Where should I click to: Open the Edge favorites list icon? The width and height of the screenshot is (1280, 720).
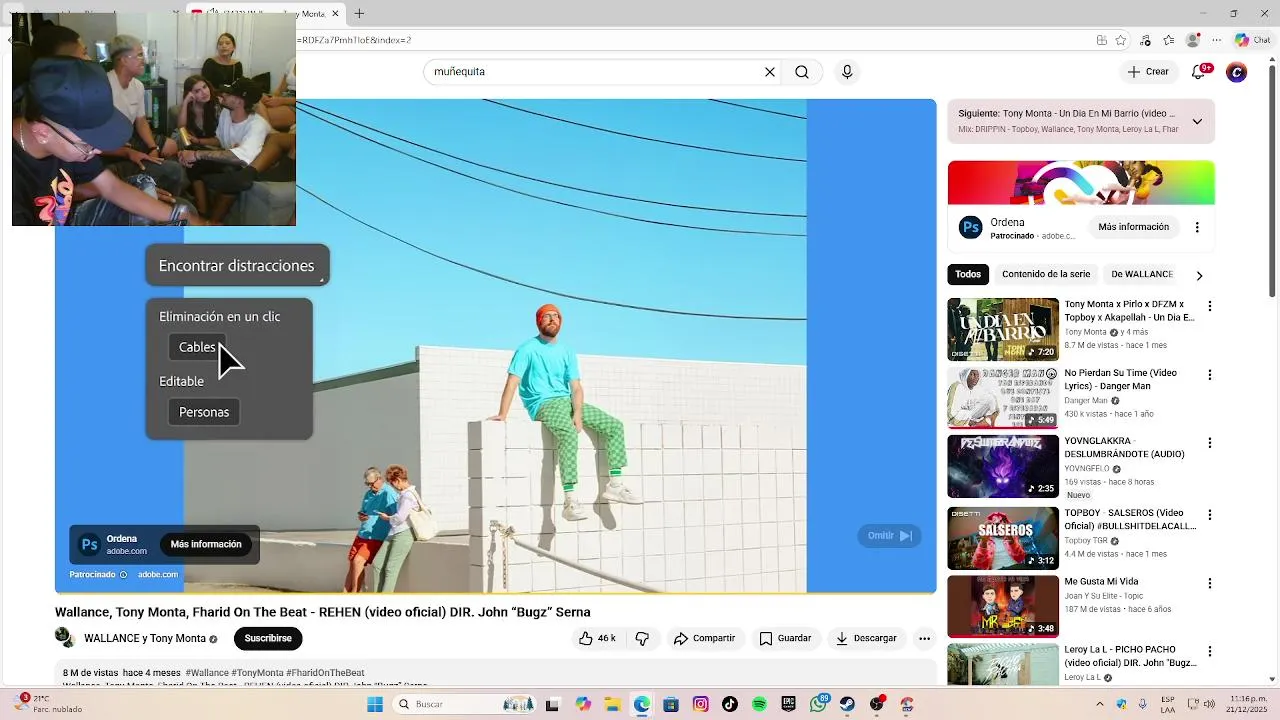(x=1169, y=40)
